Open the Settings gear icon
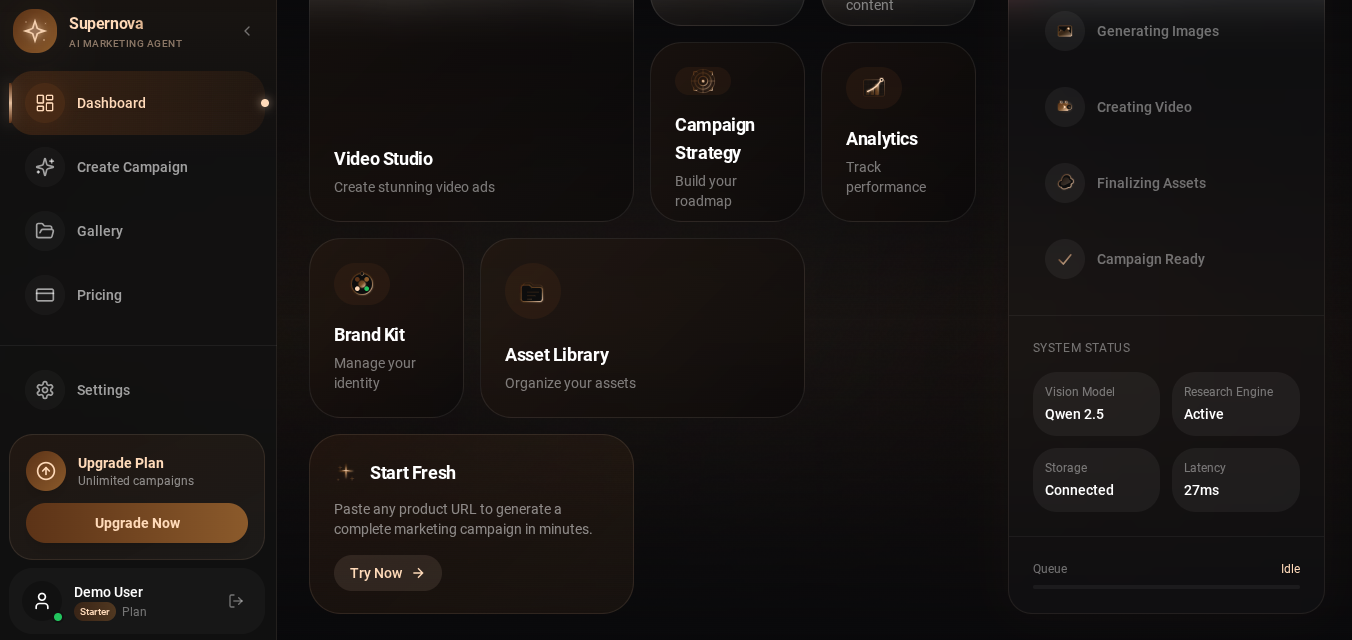The image size is (1352, 640). coord(45,390)
